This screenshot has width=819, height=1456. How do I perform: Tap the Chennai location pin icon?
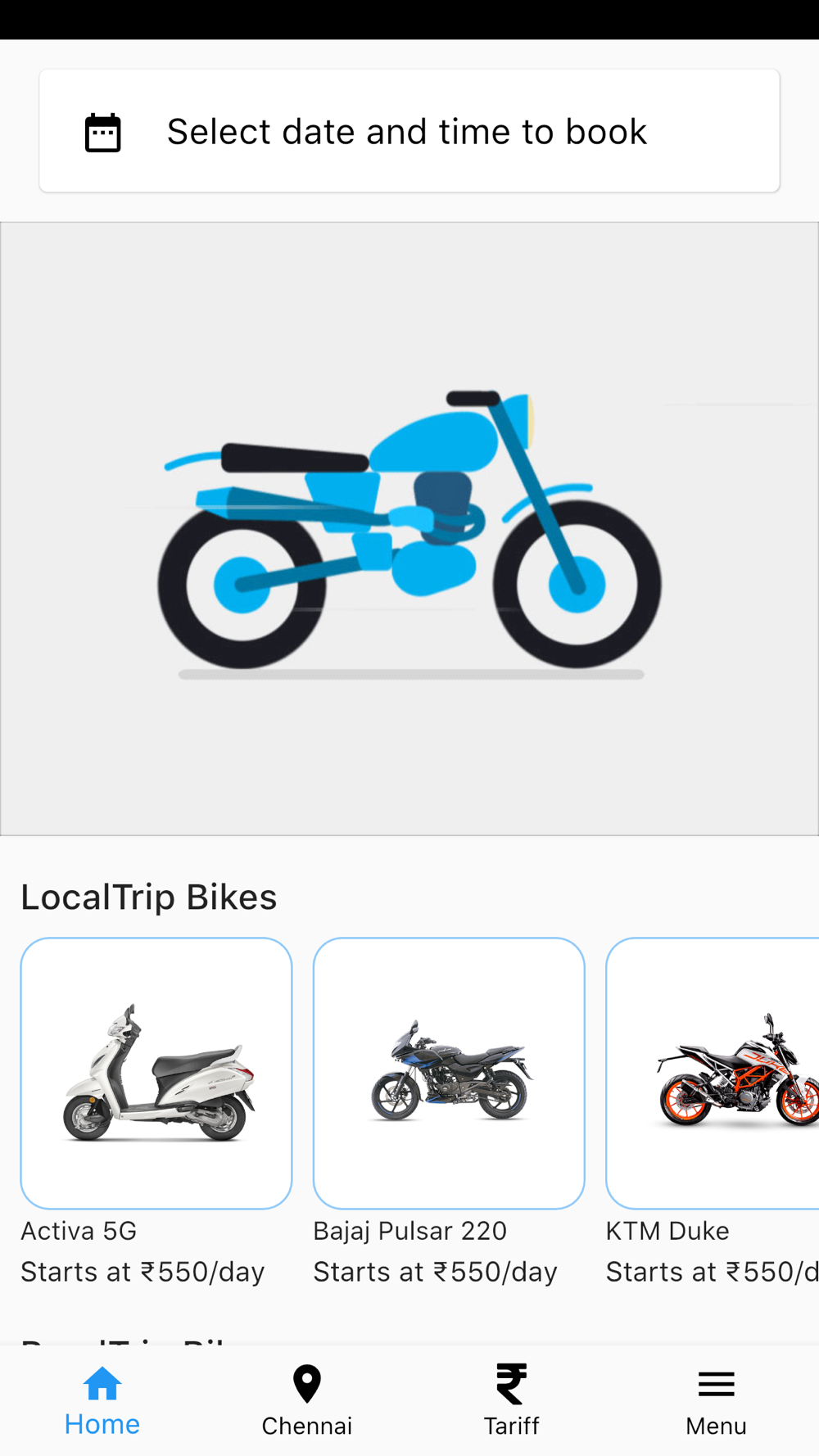point(307,1384)
